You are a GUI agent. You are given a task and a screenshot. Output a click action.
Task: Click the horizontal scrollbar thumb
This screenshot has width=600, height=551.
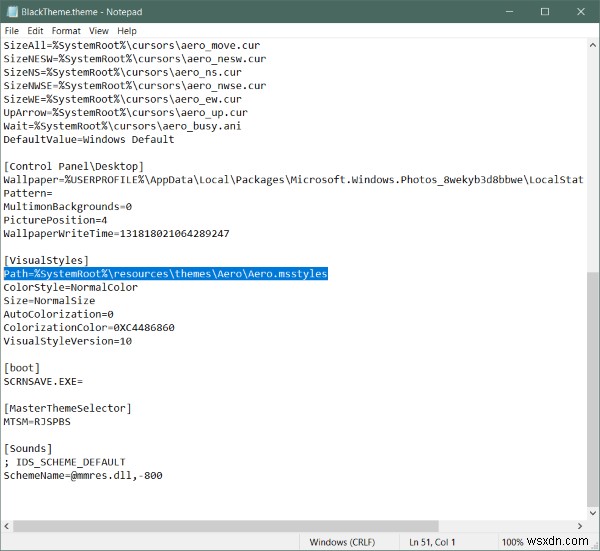pos(226,526)
